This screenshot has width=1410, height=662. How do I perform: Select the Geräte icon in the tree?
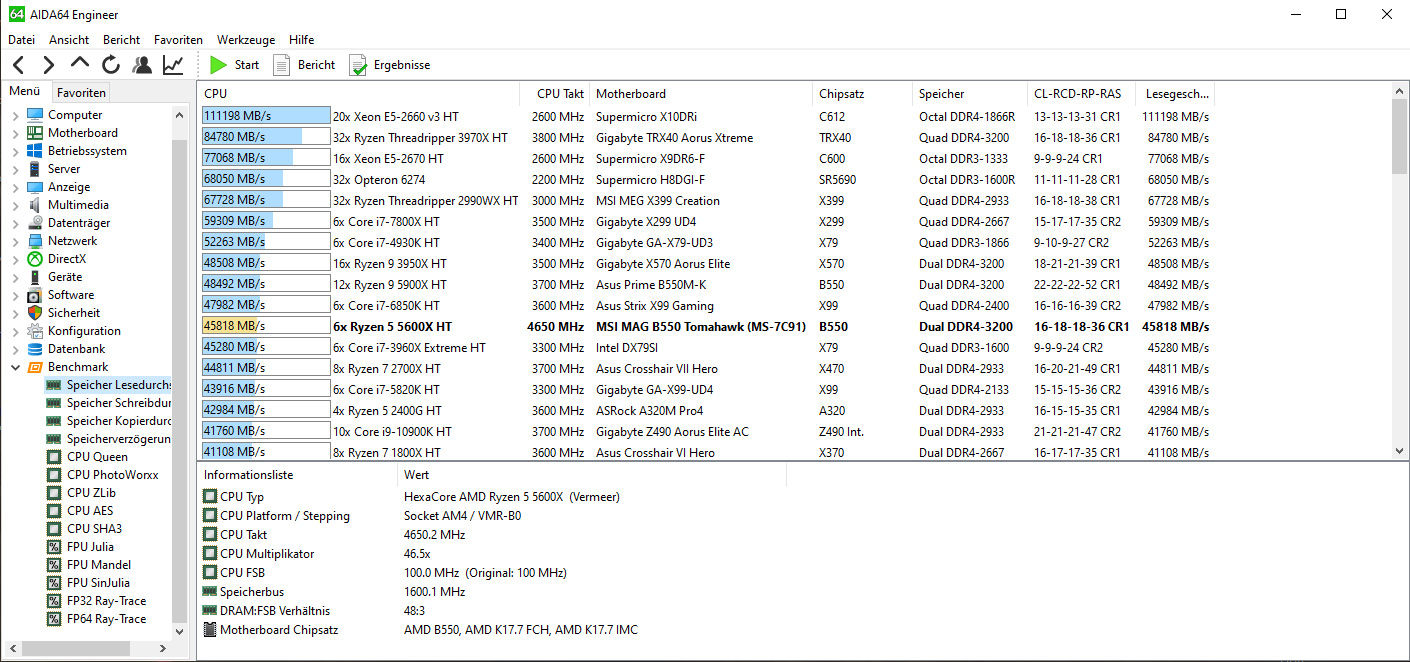(x=35, y=277)
